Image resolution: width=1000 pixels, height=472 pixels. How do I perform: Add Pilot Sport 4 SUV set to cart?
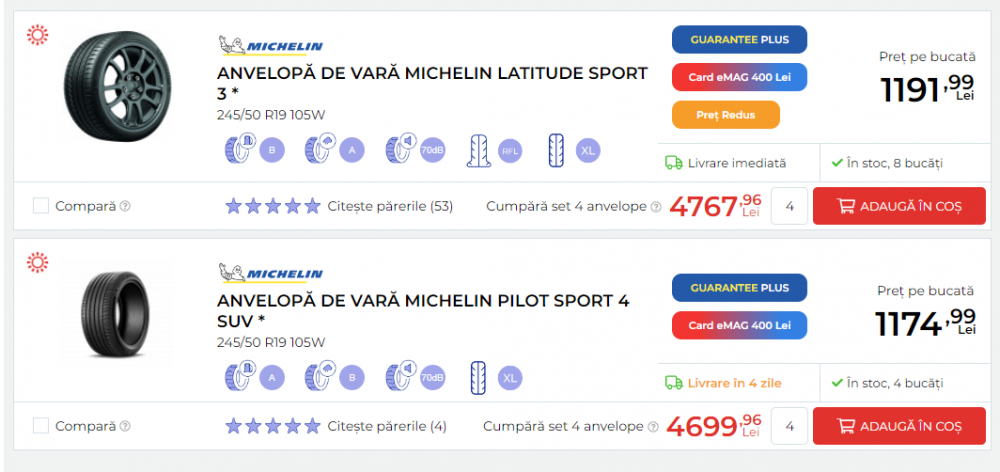[899, 426]
